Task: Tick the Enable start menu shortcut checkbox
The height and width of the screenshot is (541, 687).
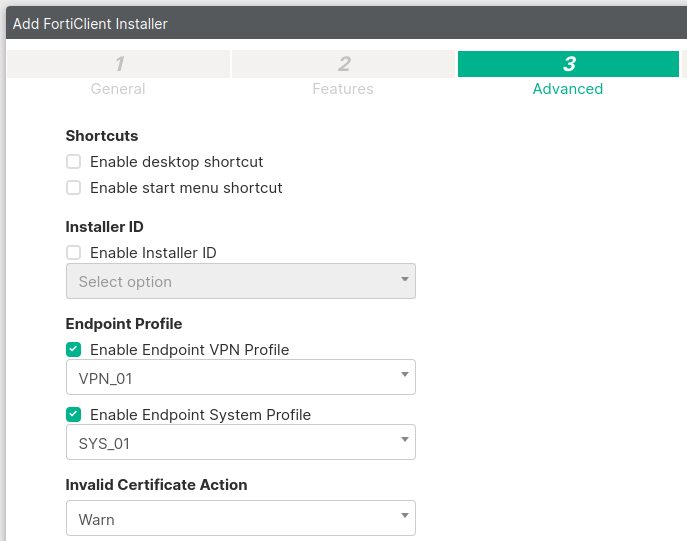Action: [73, 187]
